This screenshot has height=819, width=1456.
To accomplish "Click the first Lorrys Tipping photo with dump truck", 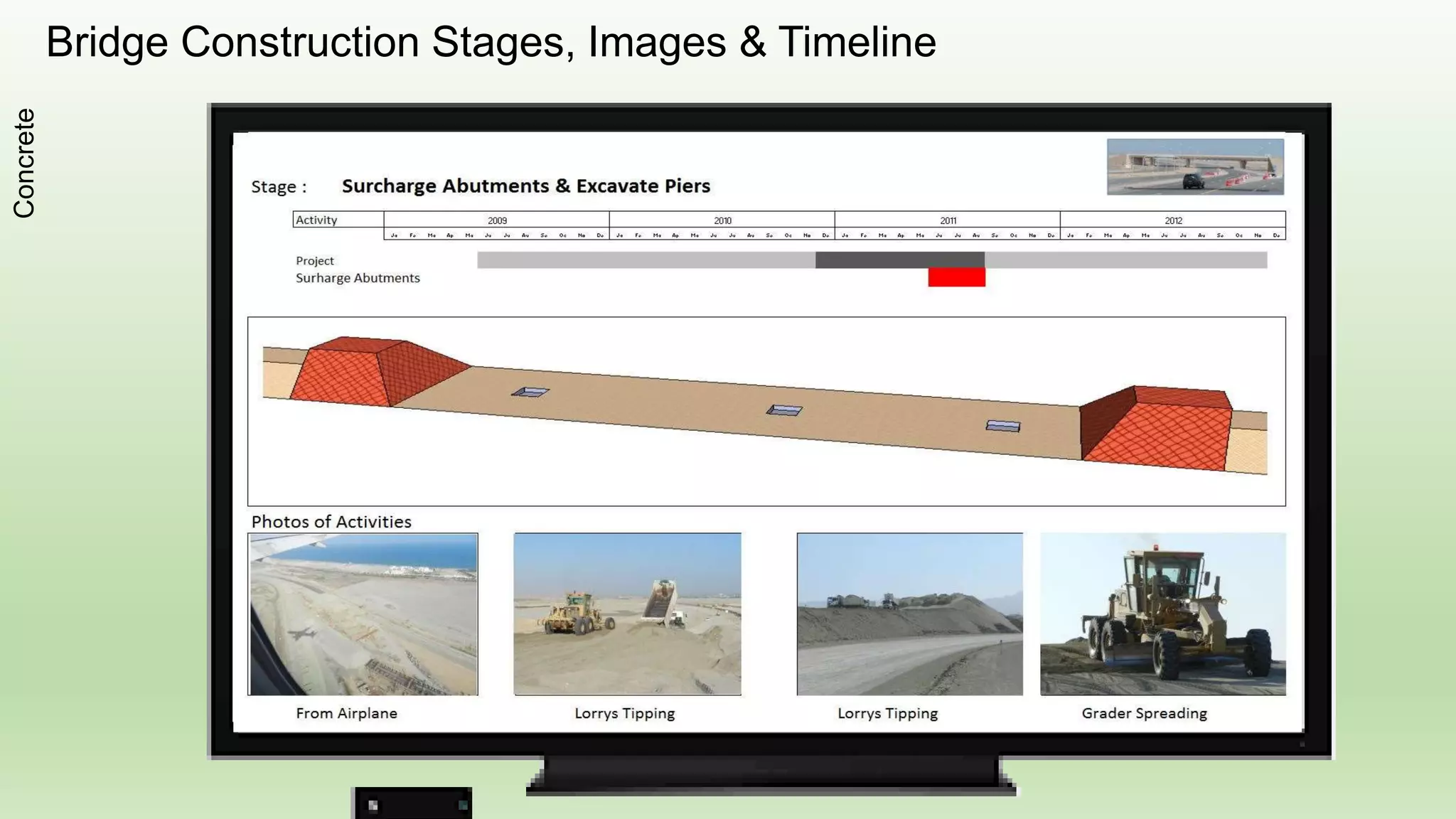I will (x=627, y=614).
